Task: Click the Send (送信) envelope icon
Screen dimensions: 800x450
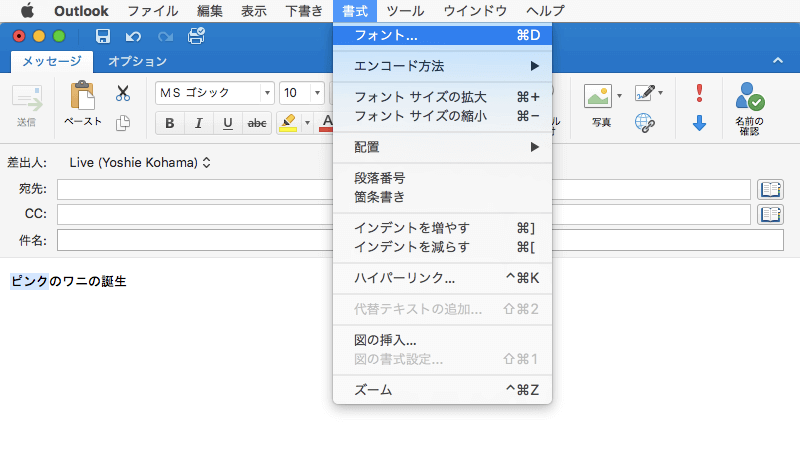Action: [x=27, y=98]
